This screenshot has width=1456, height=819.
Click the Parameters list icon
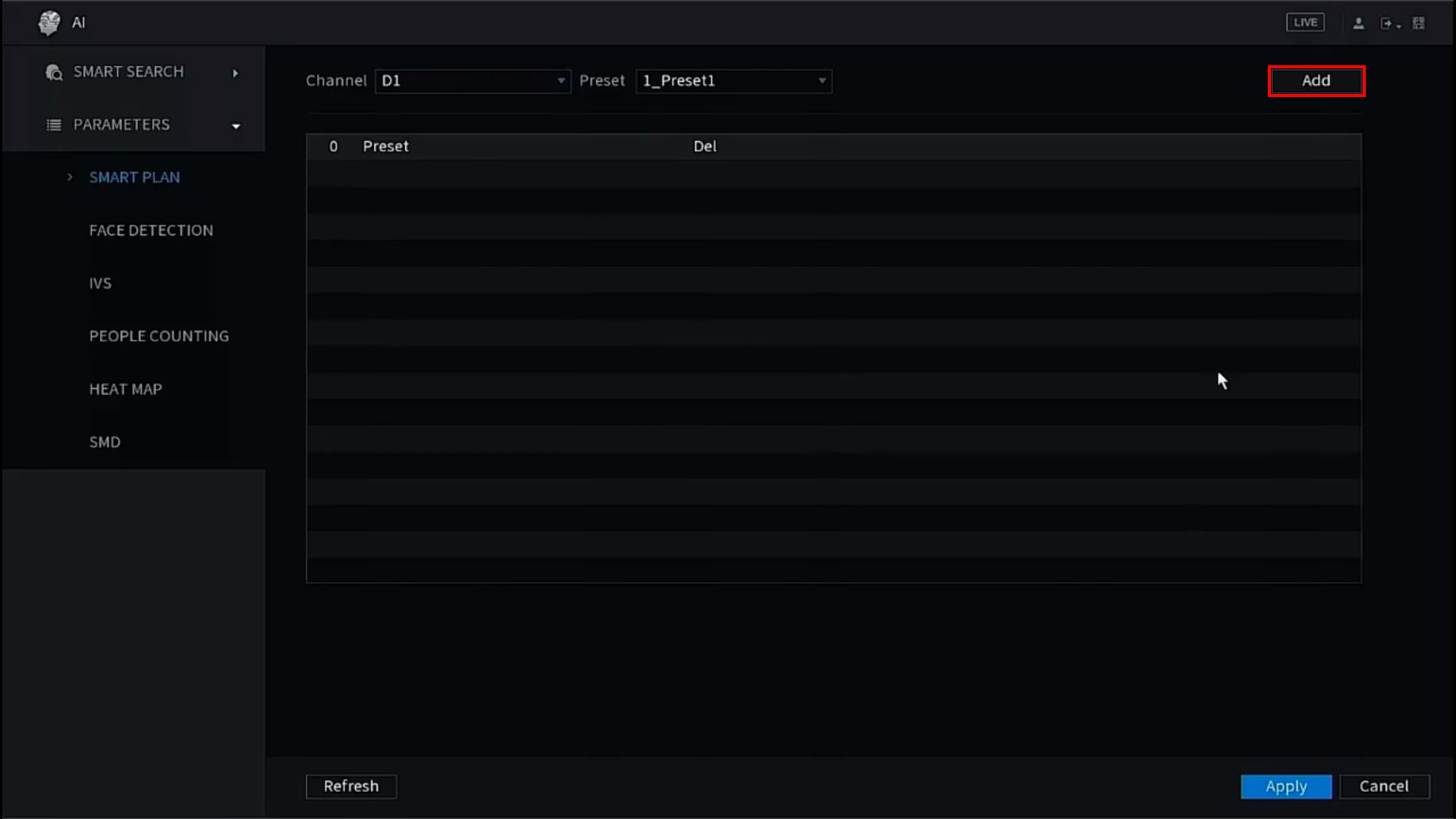(54, 125)
